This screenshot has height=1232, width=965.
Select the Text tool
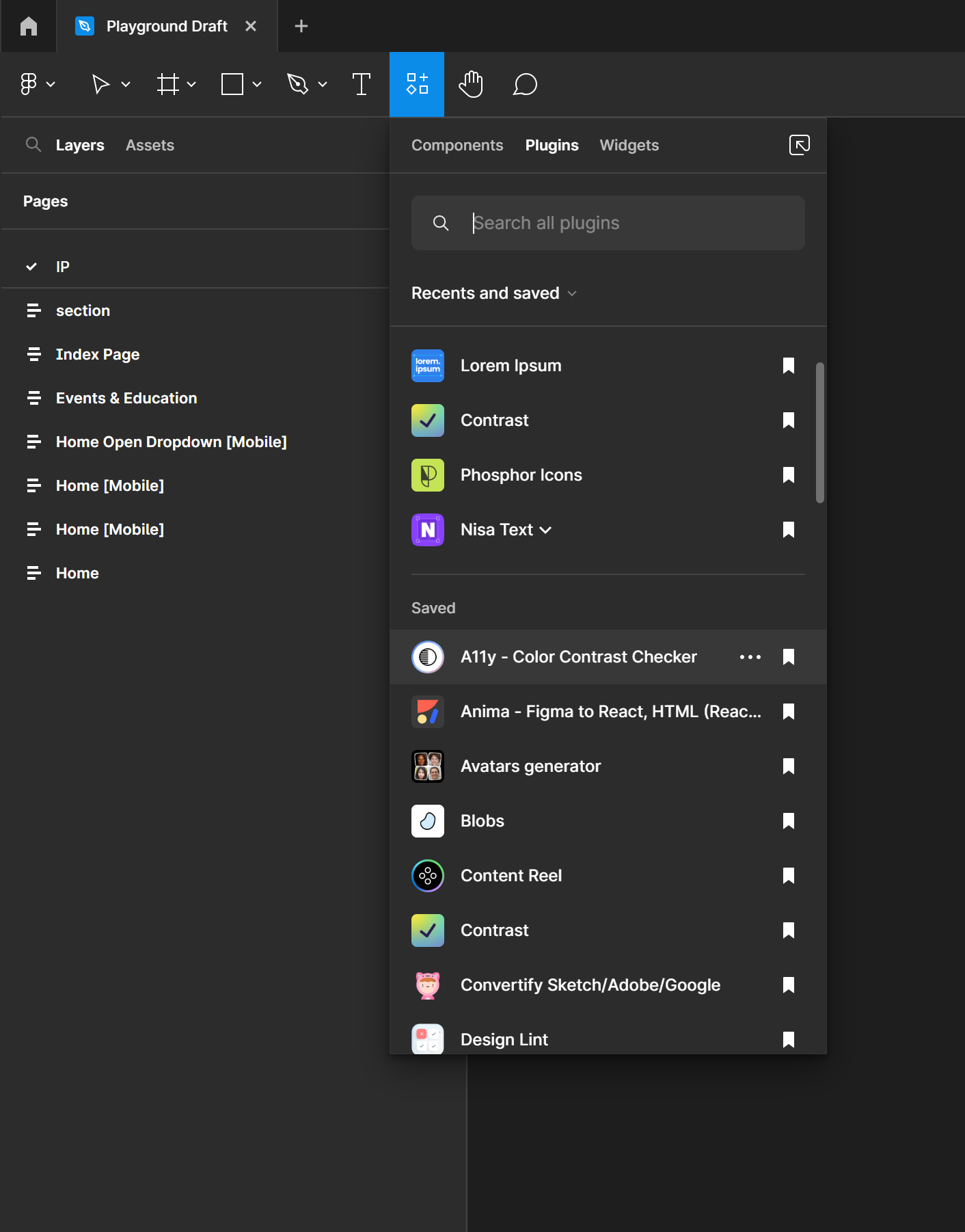pos(362,84)
